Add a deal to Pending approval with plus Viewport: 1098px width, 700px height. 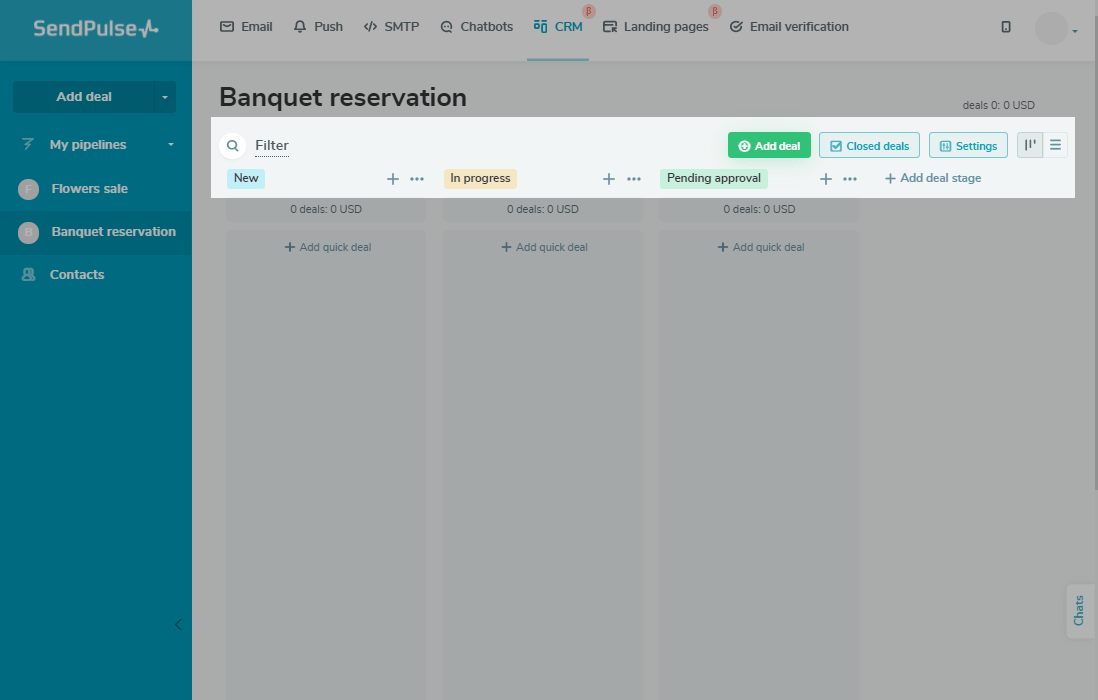[x=826, y=179]
